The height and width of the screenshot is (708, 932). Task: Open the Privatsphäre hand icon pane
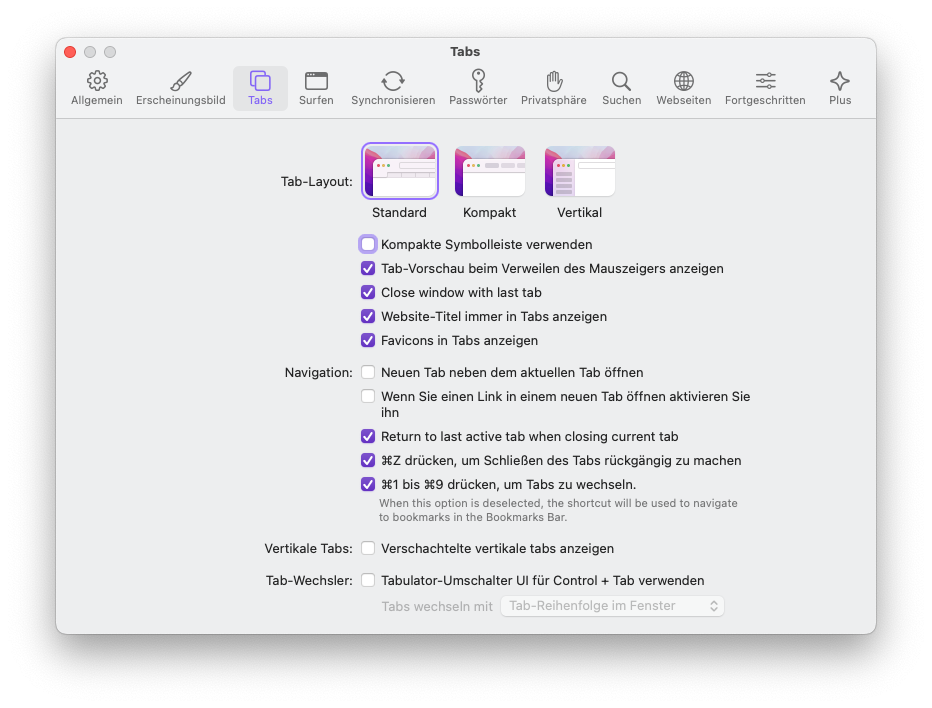[554, 88]
